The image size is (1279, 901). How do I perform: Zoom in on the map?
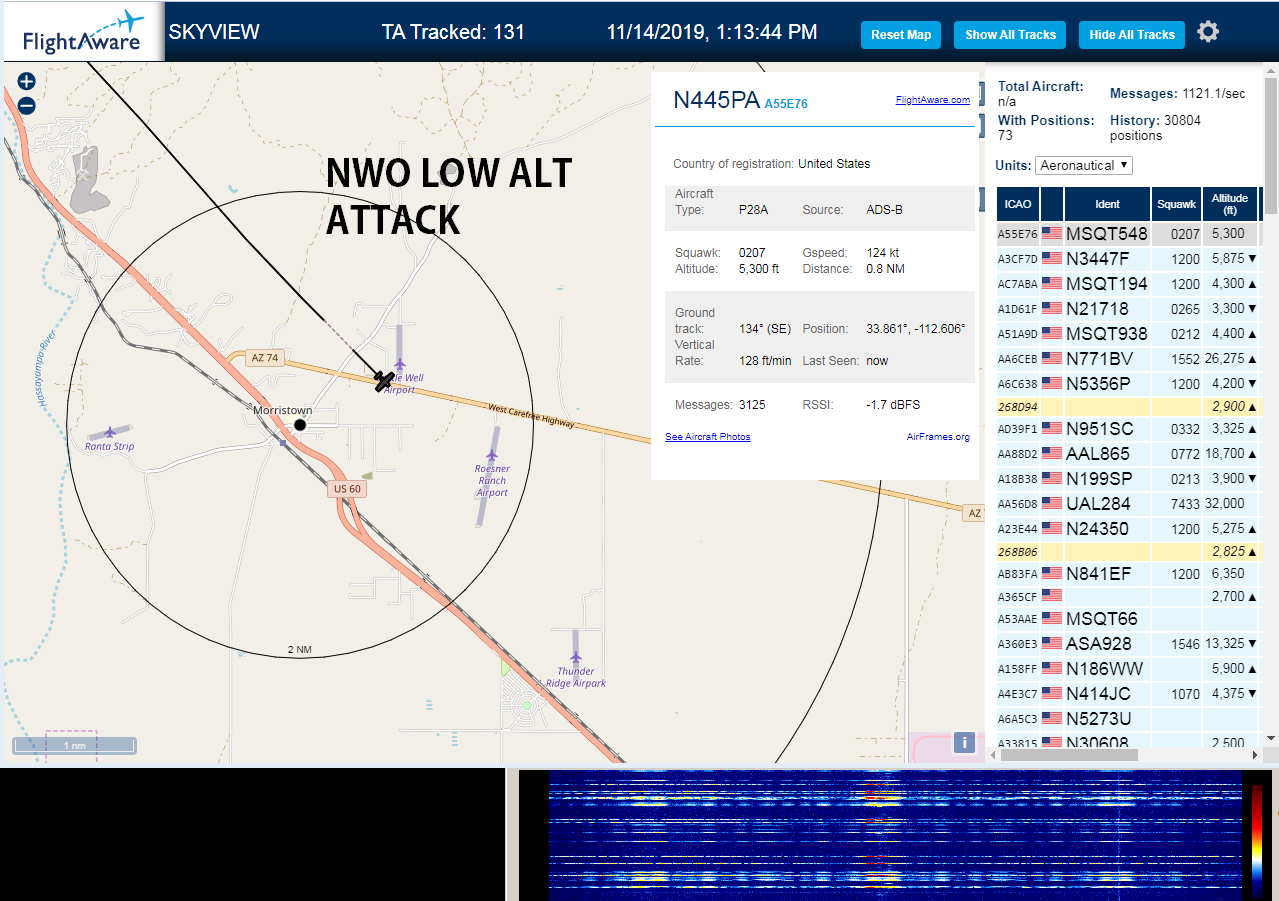pyautogui.click(x=27, y=82)
